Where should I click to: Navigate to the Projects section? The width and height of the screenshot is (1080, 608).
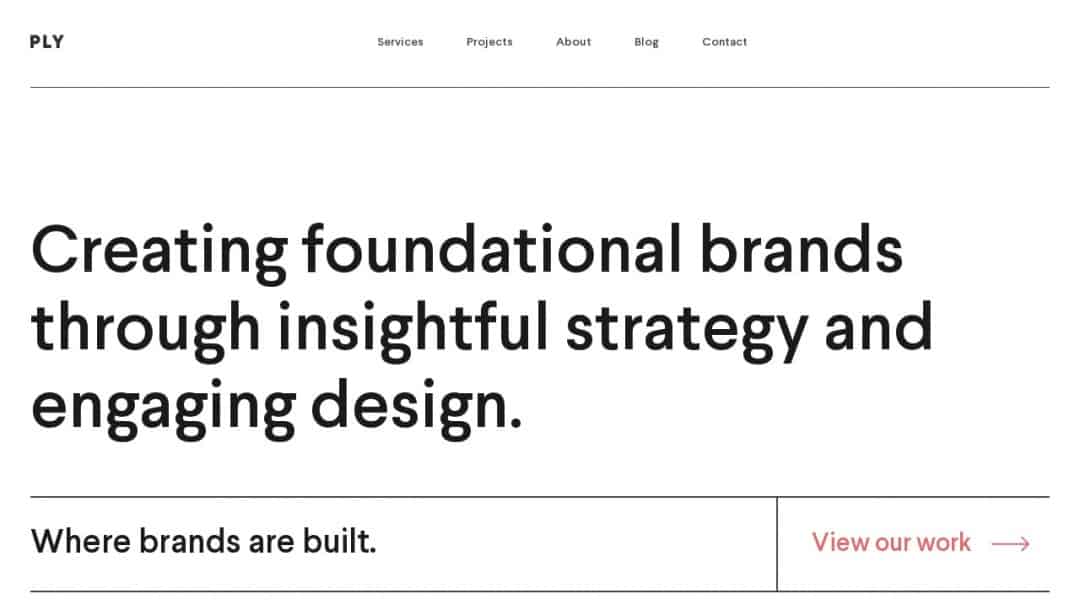pos(489,42)
